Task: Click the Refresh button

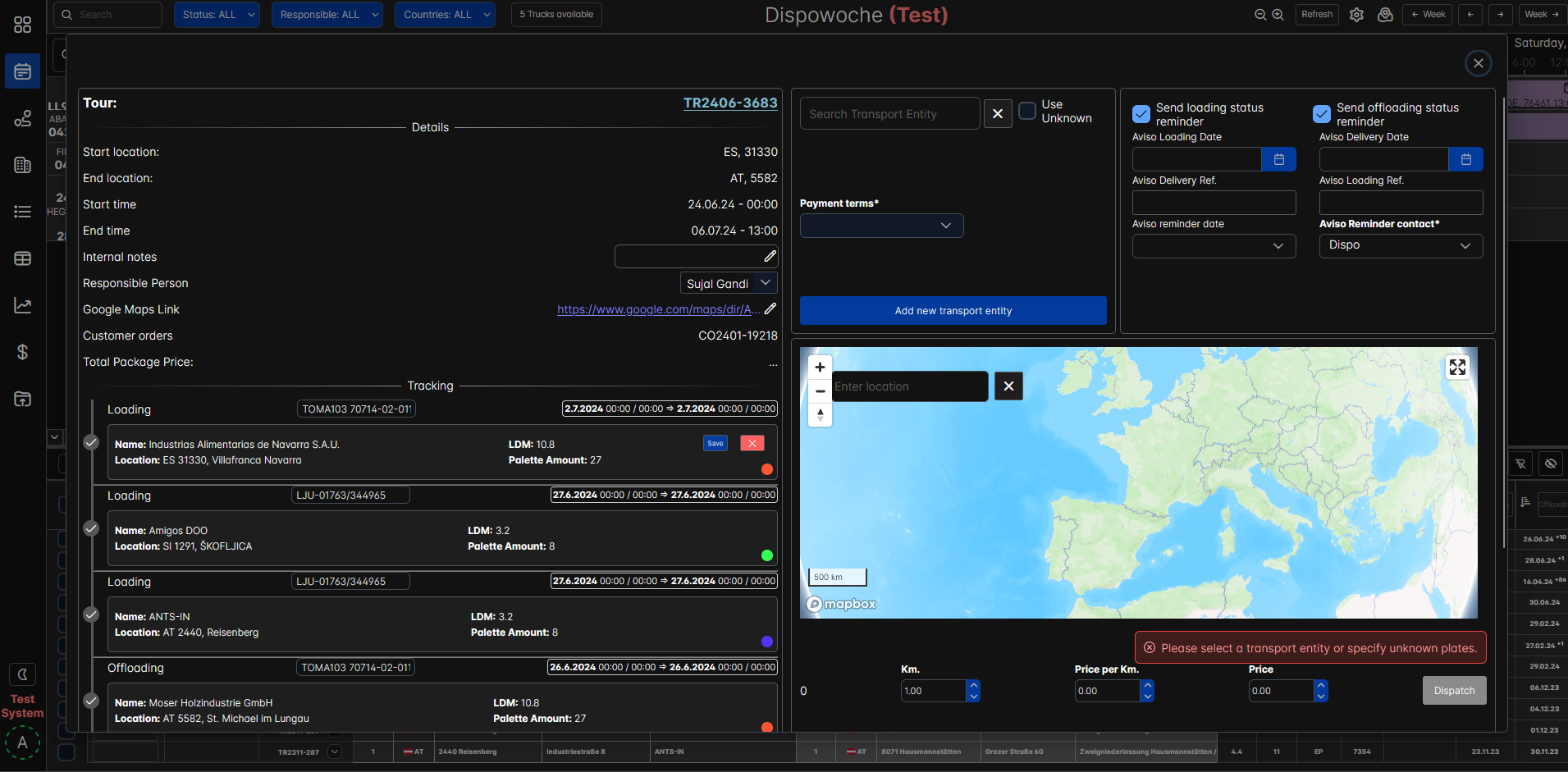Action: [x=1317, y=15]
